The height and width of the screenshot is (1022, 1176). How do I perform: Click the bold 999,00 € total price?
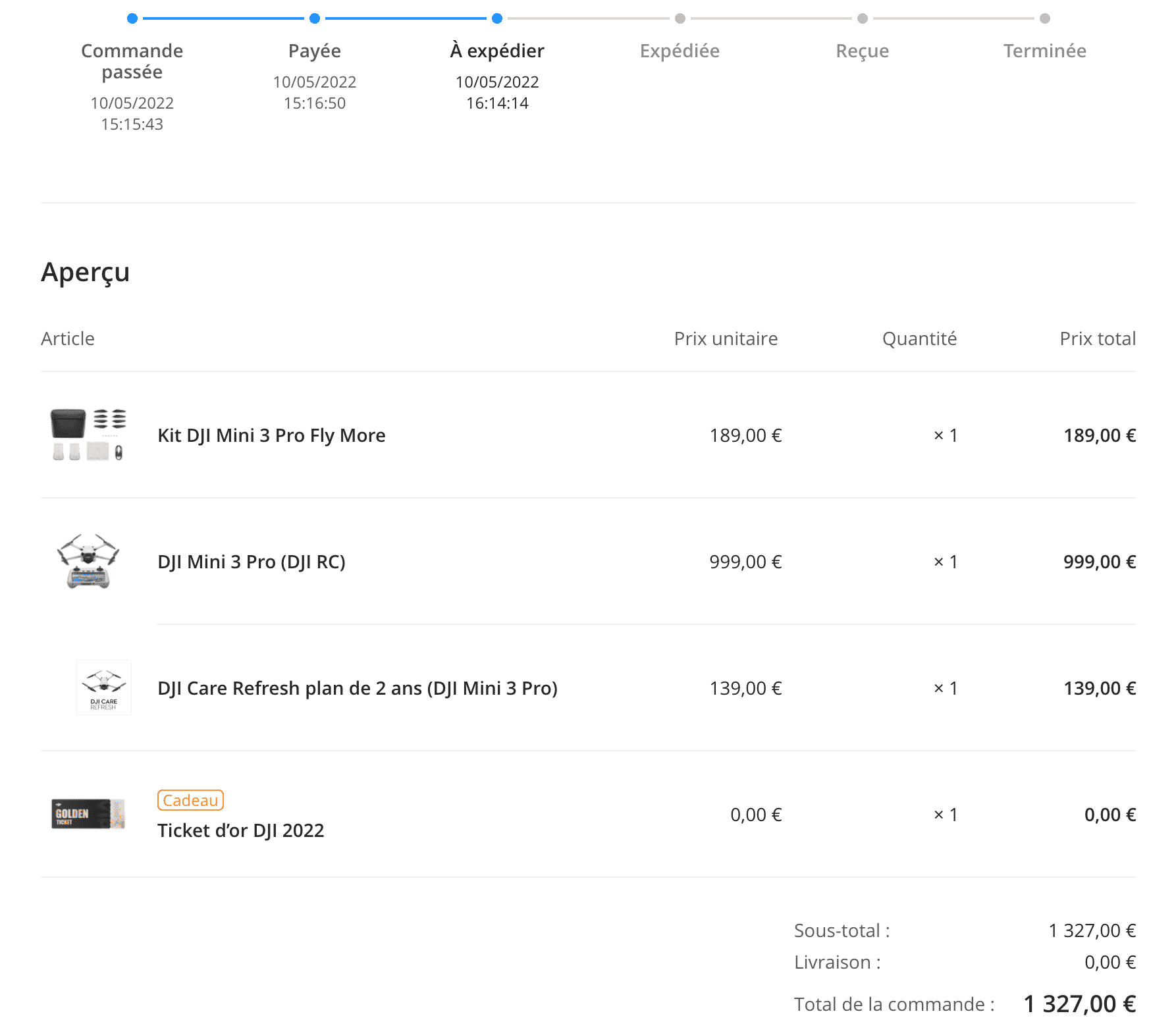click(1100, 562)
